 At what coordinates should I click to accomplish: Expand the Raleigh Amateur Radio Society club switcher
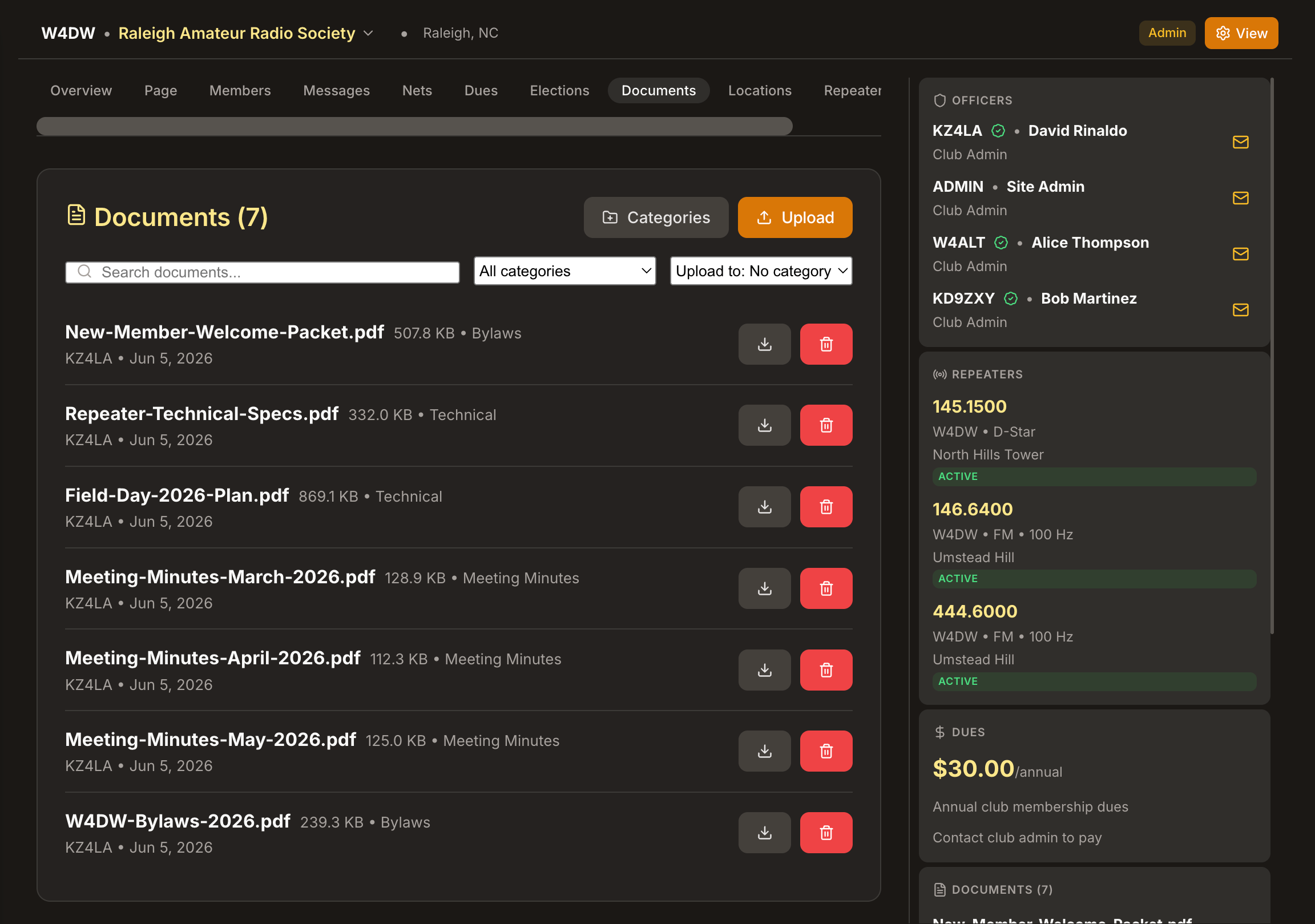tap(368, 33)
